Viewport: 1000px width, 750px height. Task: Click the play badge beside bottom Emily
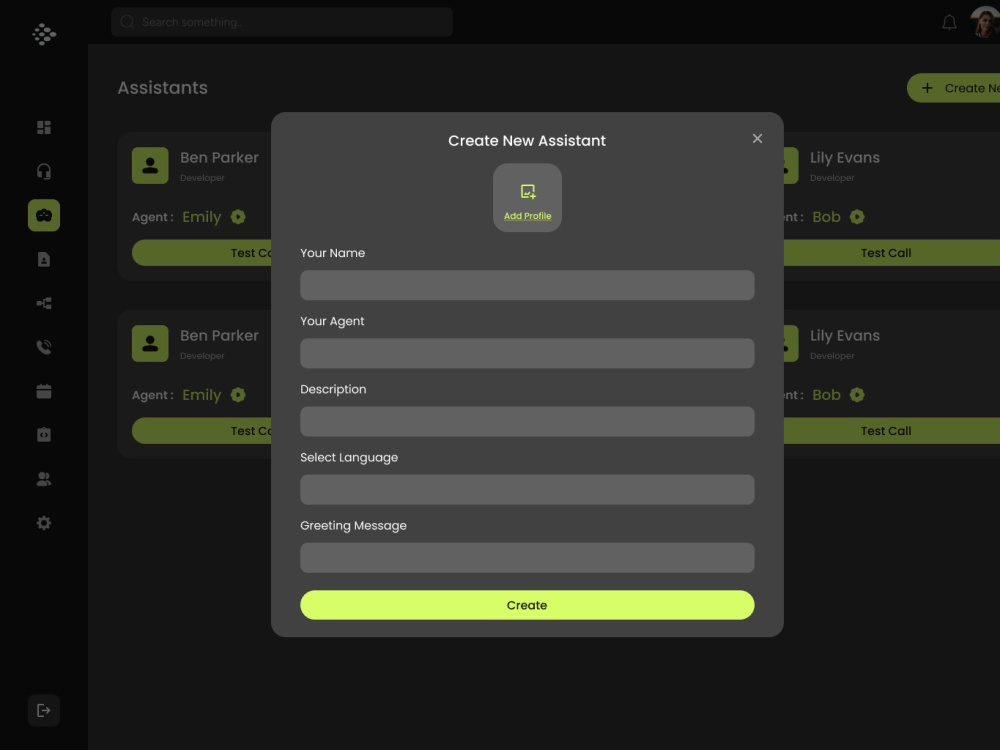click(x=238, y=395)
